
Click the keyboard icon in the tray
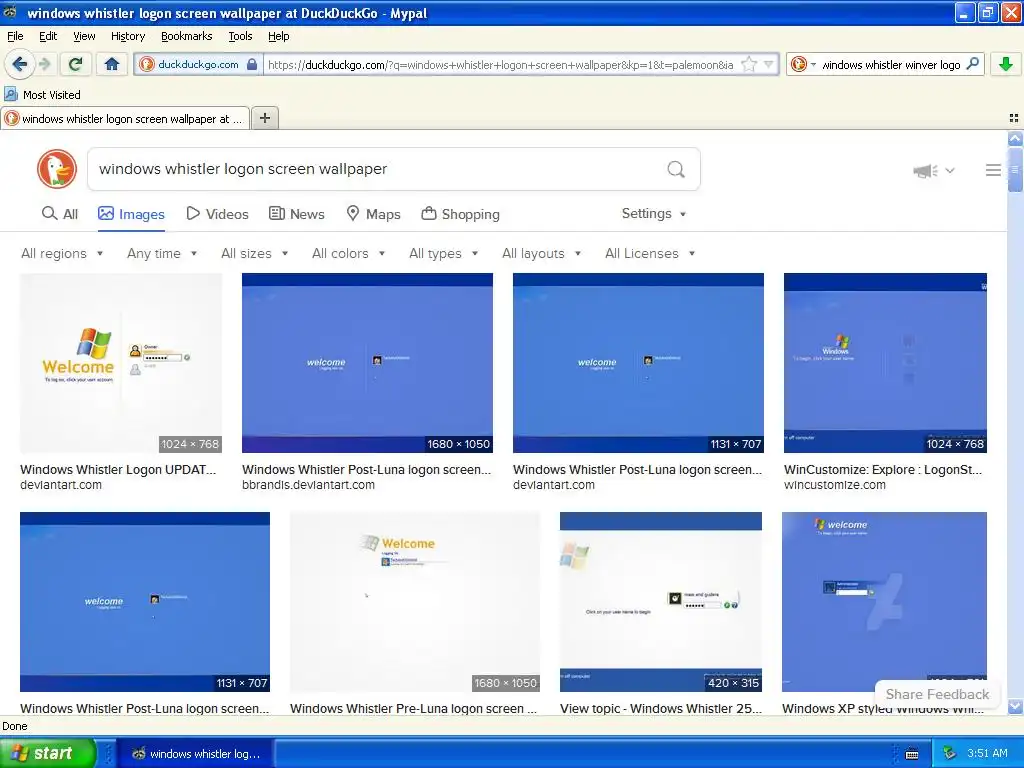point(912,754)
